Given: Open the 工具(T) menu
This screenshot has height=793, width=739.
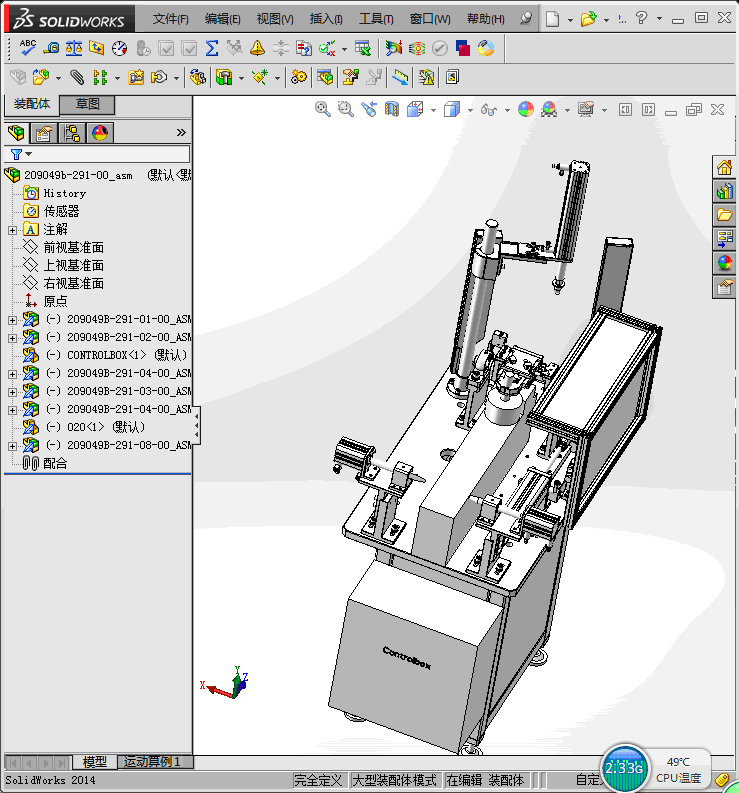Looking at the screenshot, I should coord(376,19).
